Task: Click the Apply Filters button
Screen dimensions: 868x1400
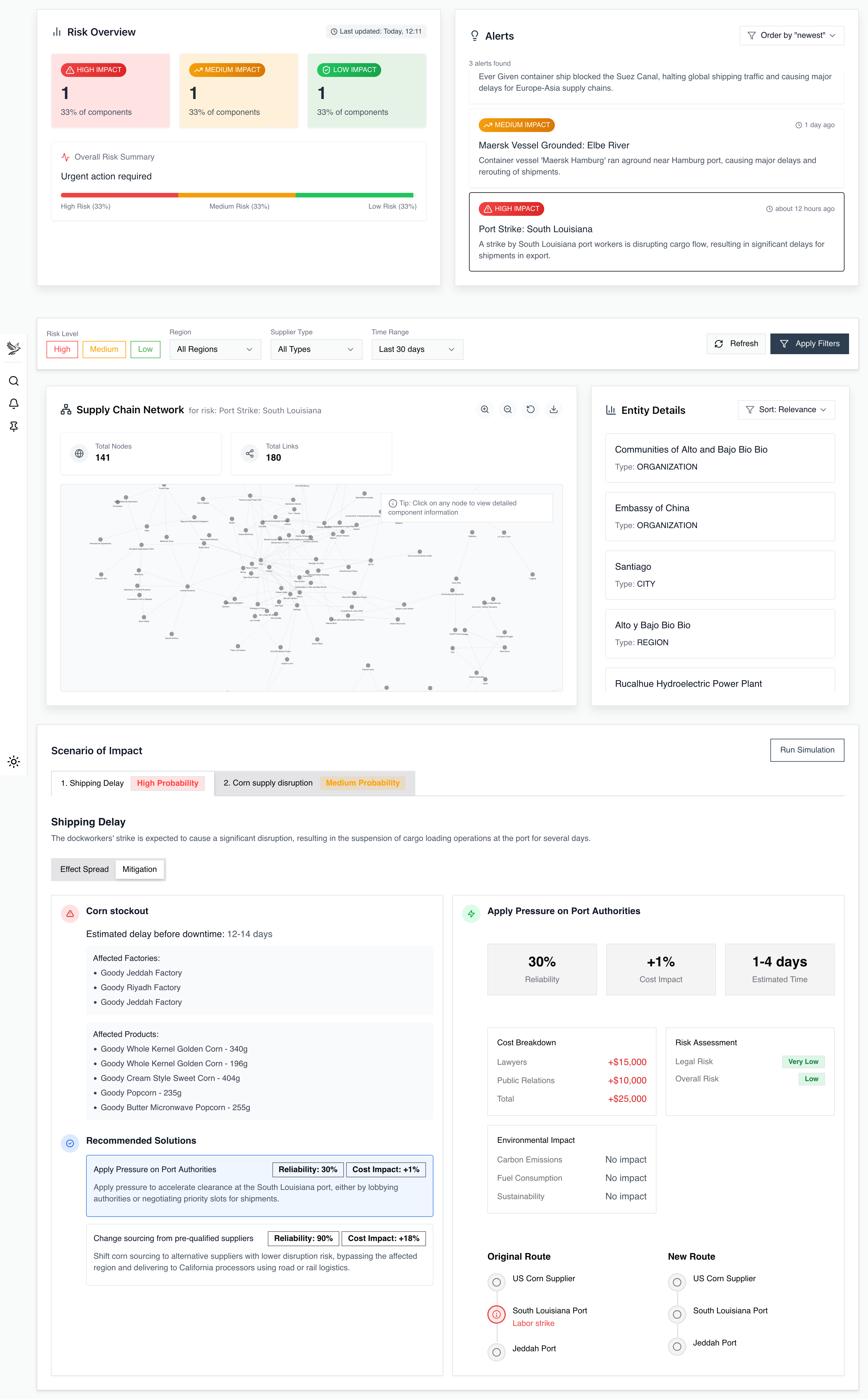Action: pos(809,343)
